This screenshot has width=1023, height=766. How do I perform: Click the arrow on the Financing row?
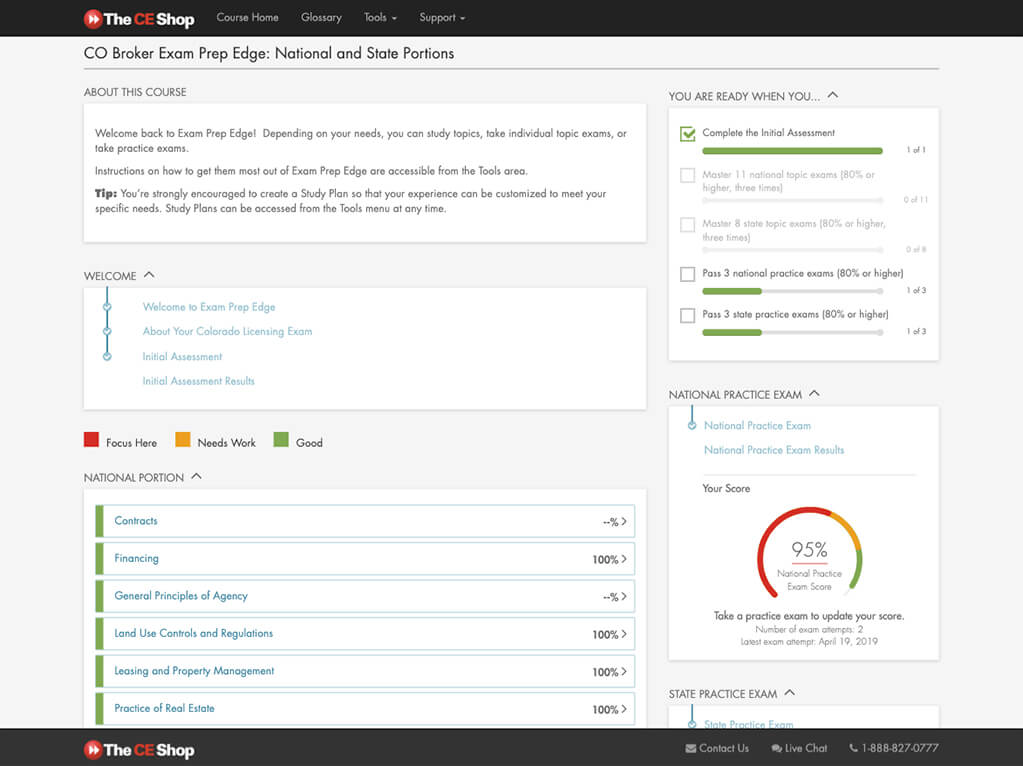point(624,559)
